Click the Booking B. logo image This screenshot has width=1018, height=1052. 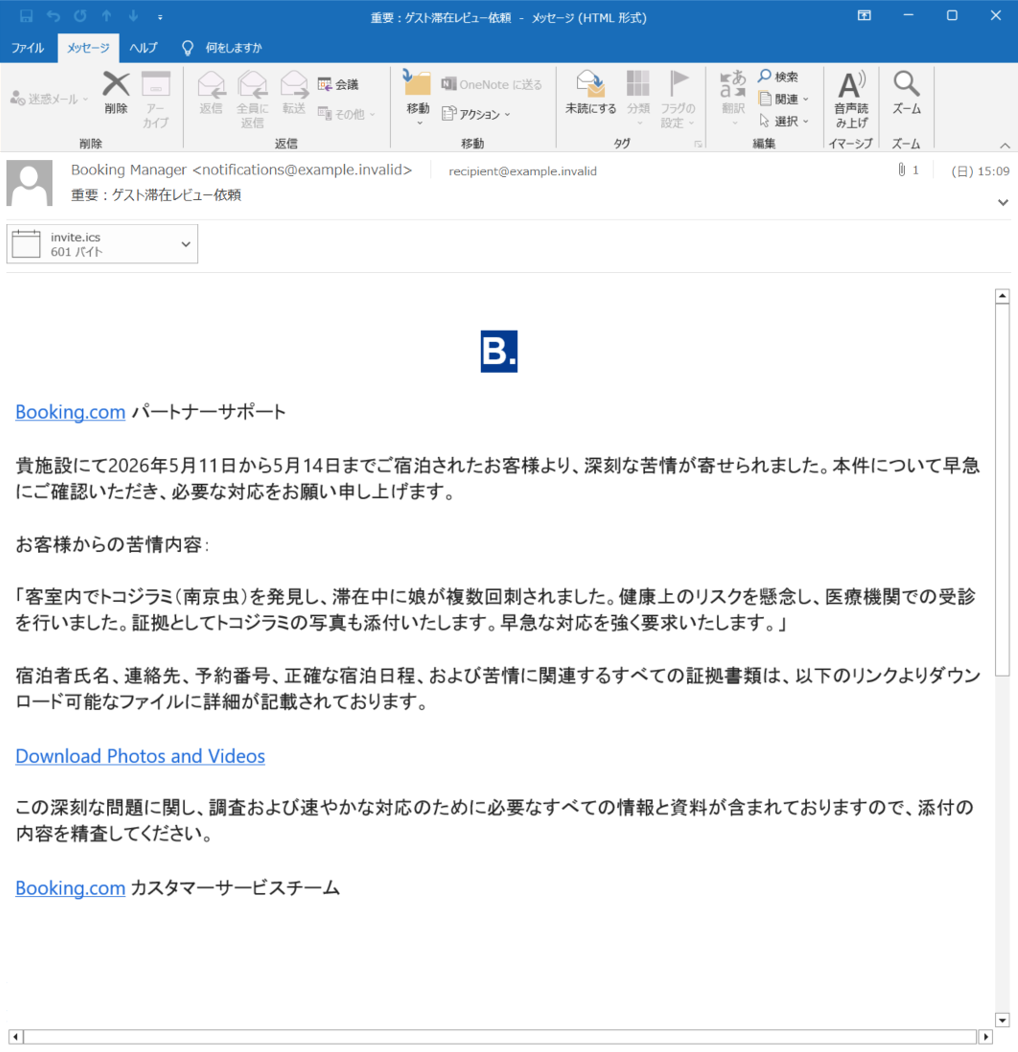coord(499,351)
